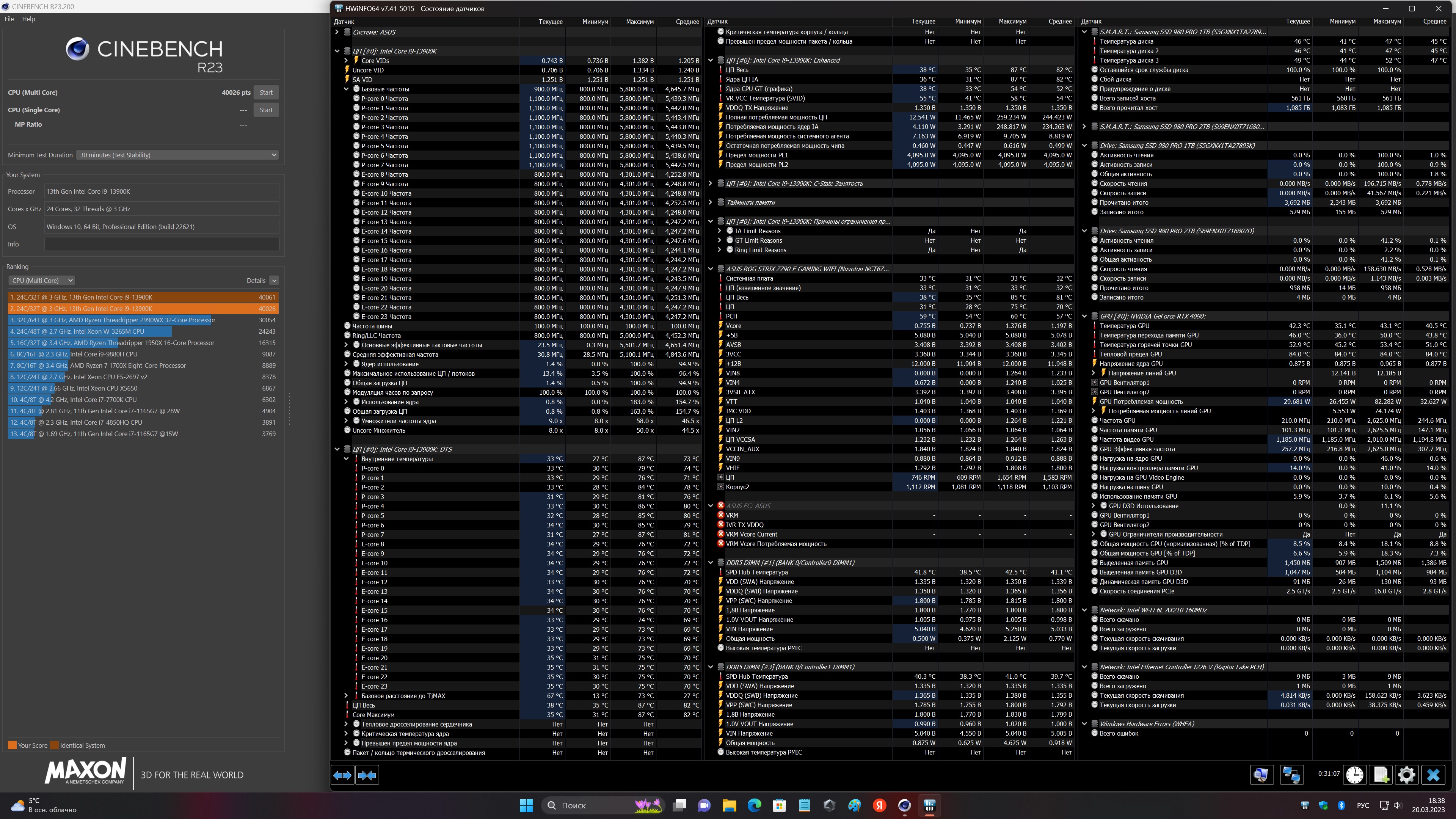
Task: Open HWiNFO sensor settings gear
Action: (1406, 775)
